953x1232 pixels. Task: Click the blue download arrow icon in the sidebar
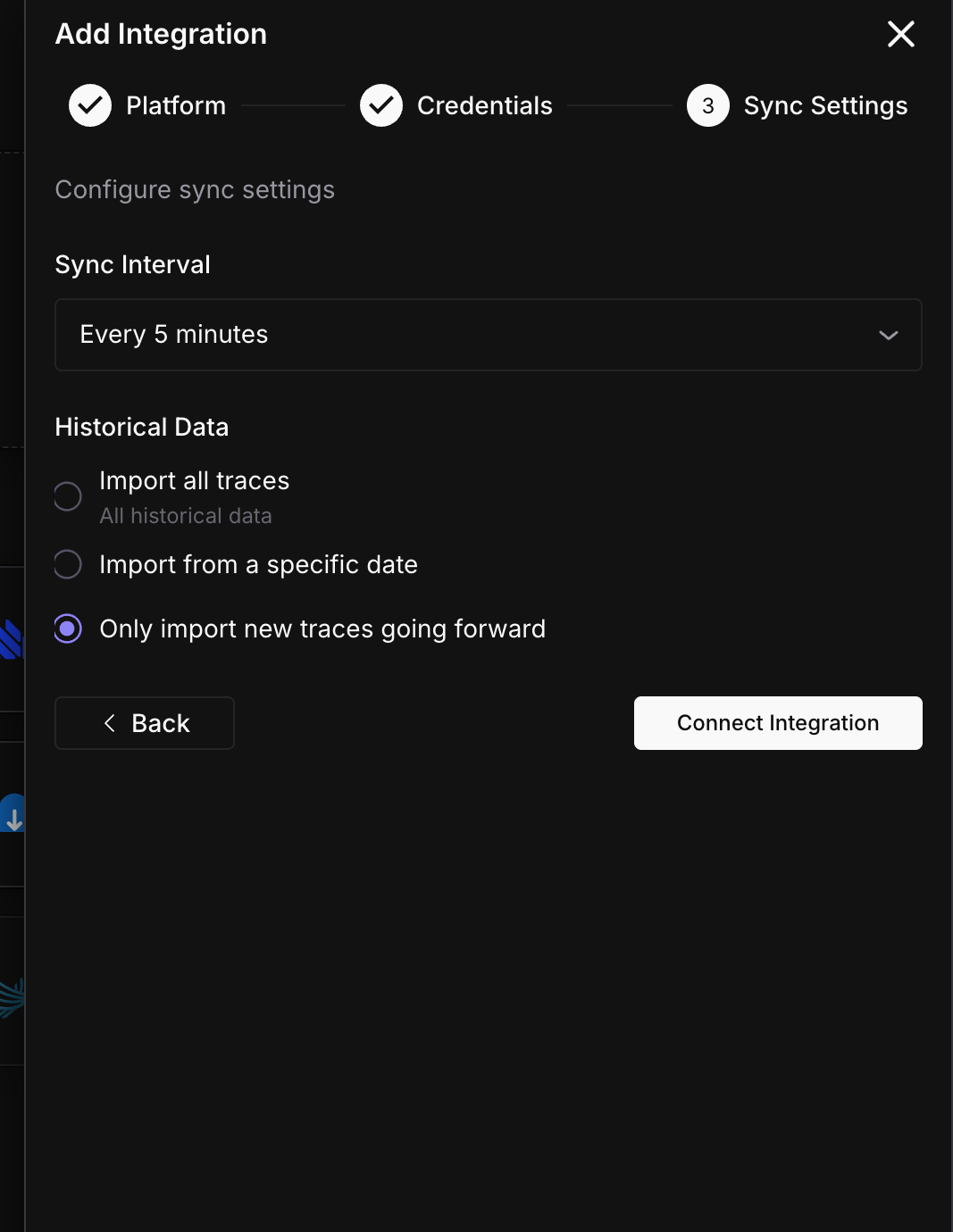pos(13,813)
